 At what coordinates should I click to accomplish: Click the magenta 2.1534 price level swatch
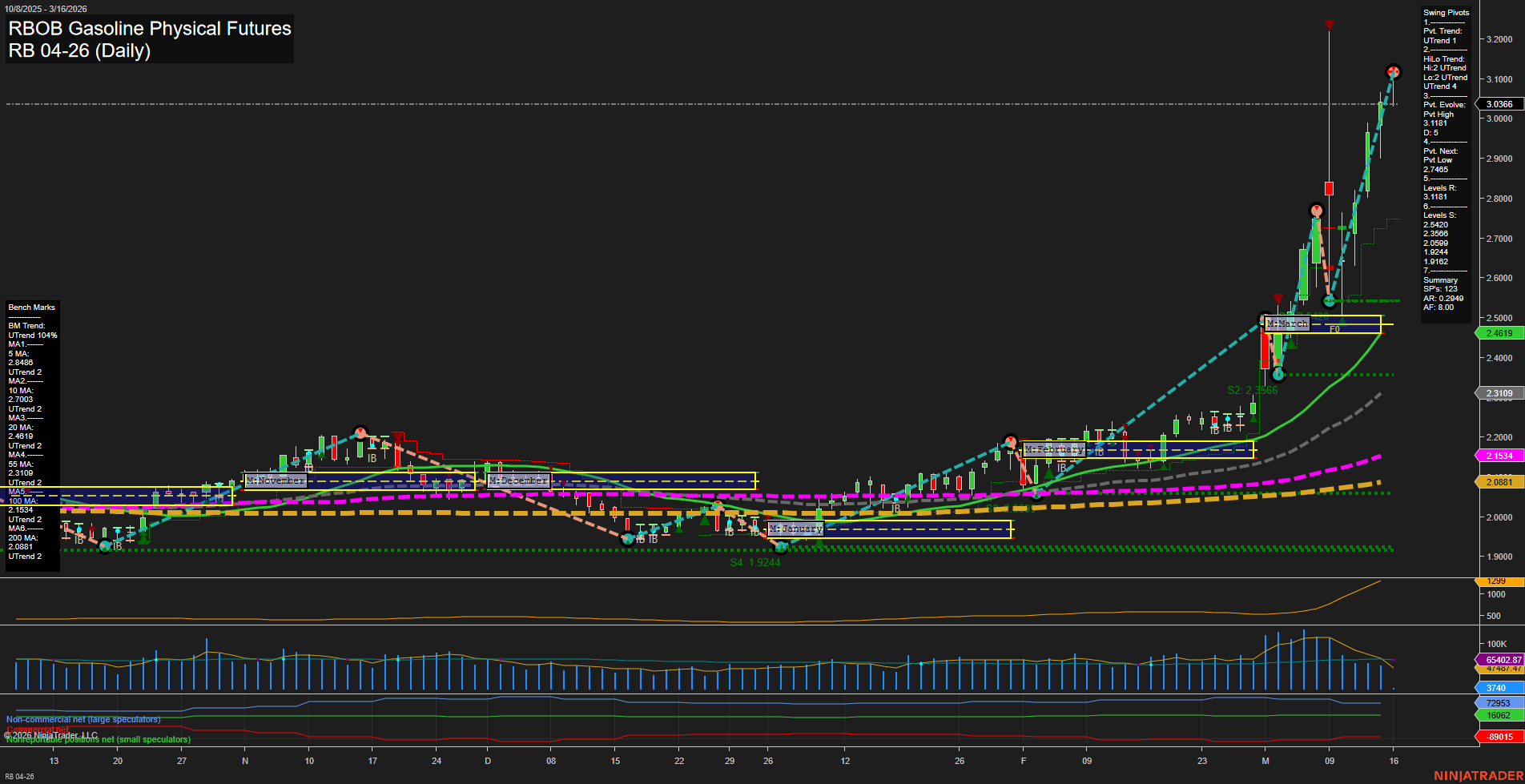[x=1499, y=455]
